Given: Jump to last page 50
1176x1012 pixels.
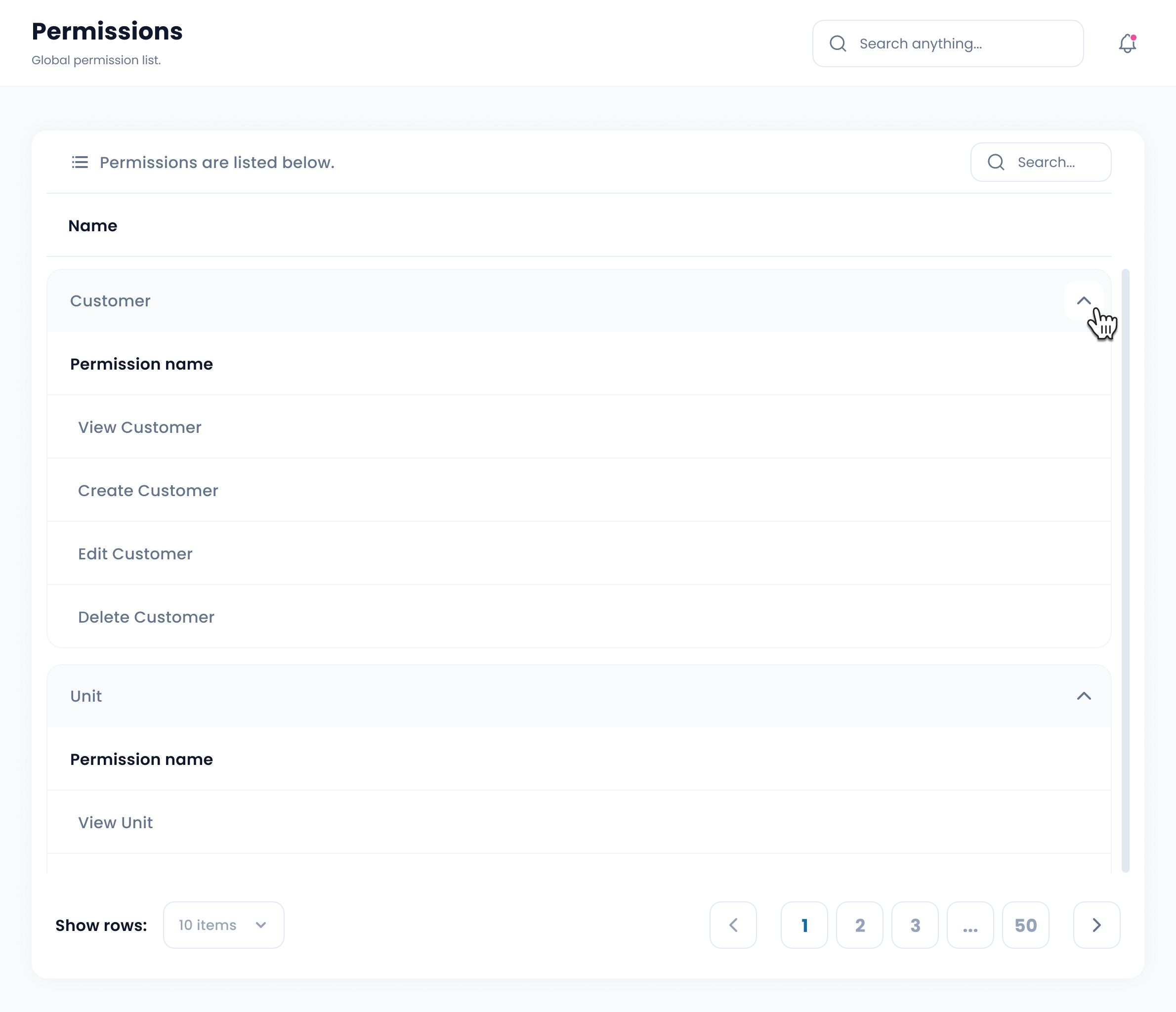Looking at the screenshot, I should coord(1026,925).
